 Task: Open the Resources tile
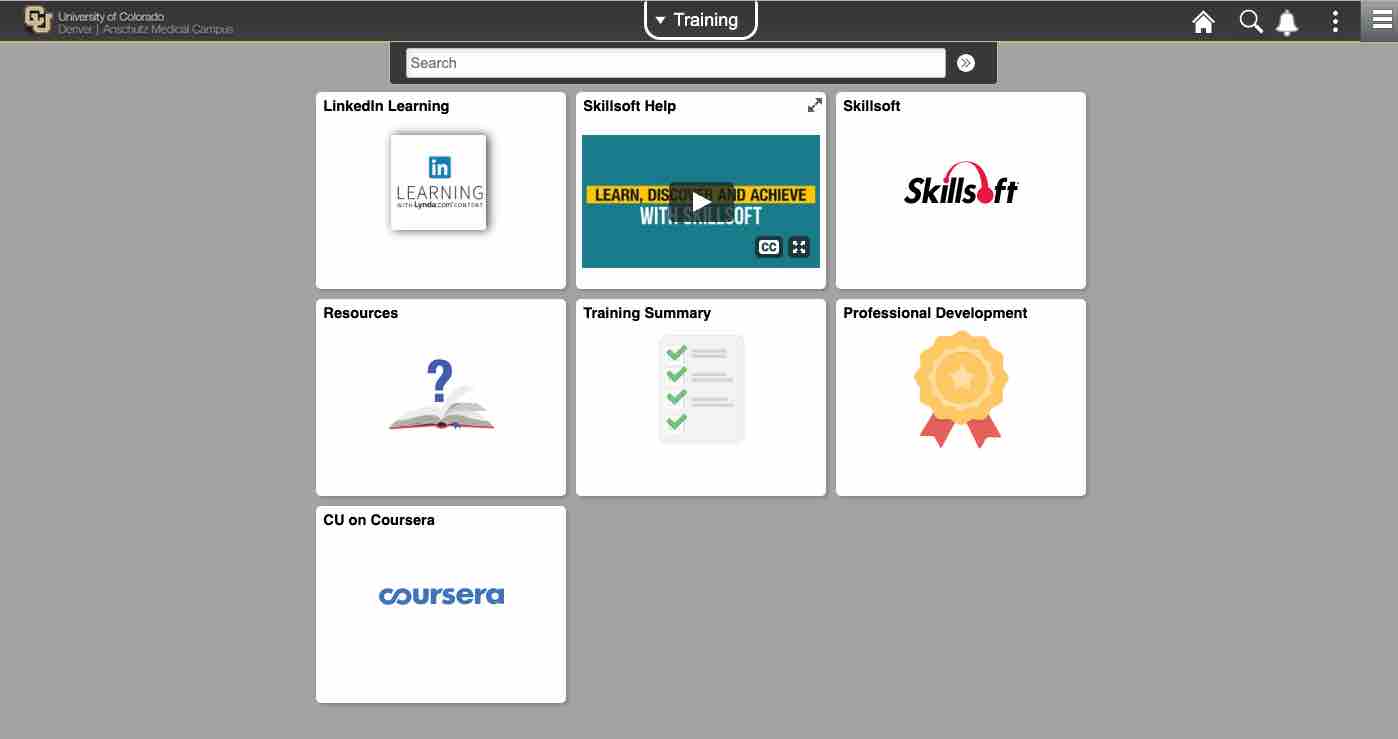(x=440, y=395)
